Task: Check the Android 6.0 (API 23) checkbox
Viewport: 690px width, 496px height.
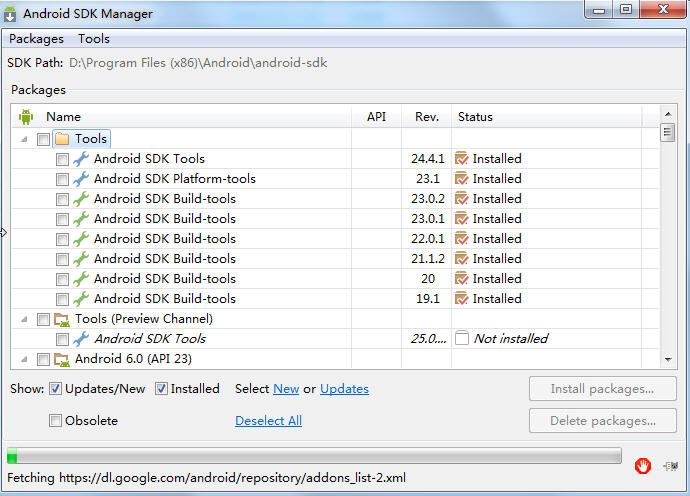Action: [x=43, y=360]
